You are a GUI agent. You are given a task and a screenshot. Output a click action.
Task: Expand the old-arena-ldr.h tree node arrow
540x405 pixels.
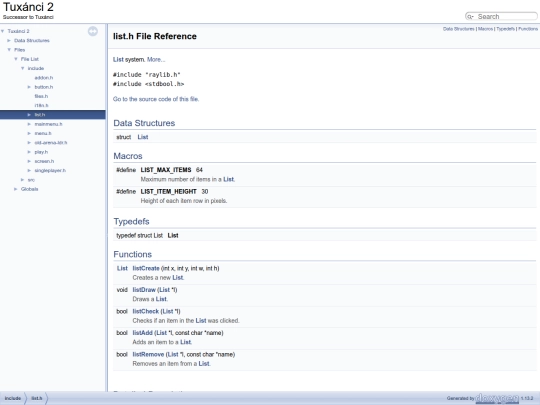click(x=29, y=143)
